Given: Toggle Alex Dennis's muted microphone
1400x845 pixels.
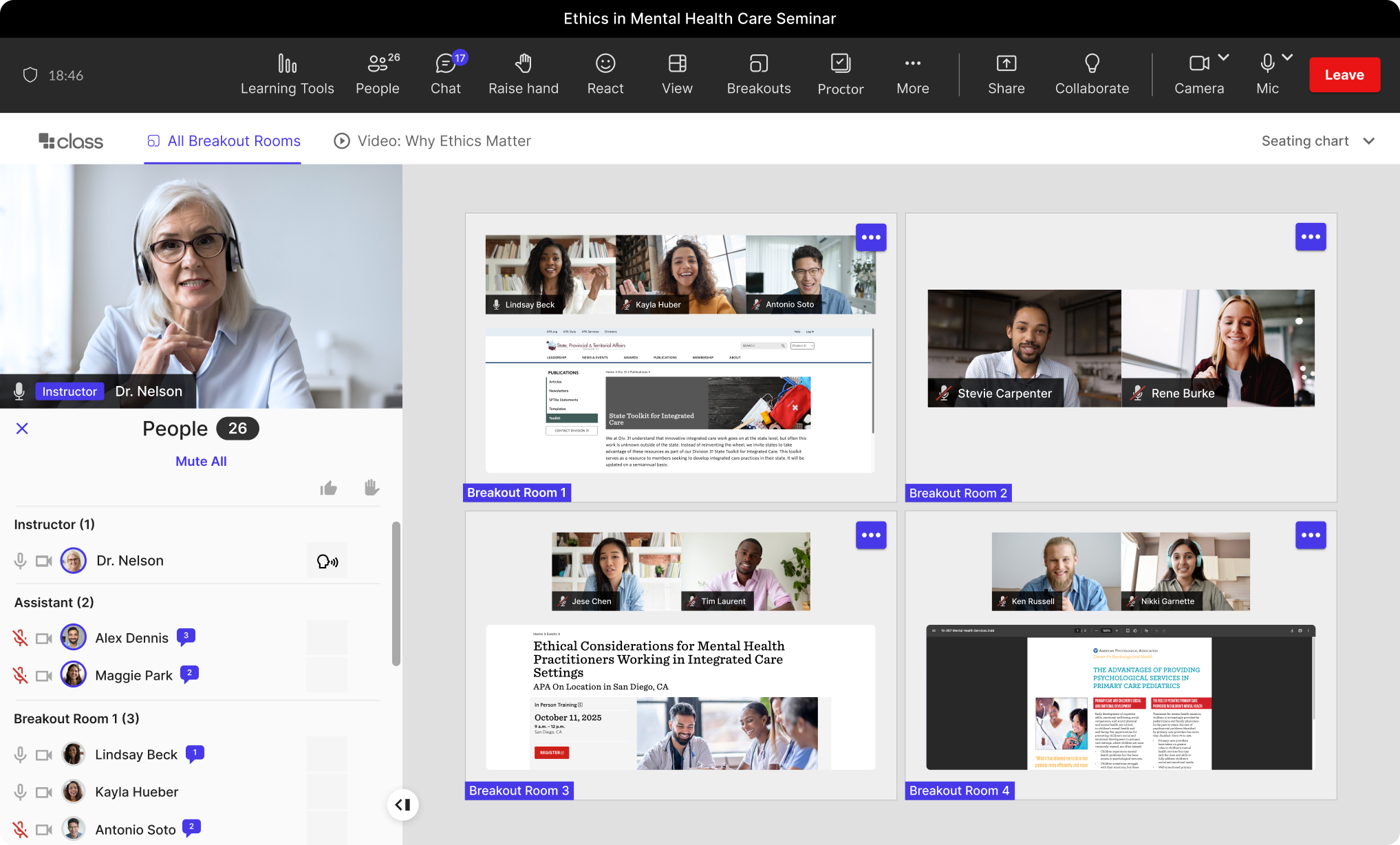Looking at the screenshot, I should click(21, 638).
